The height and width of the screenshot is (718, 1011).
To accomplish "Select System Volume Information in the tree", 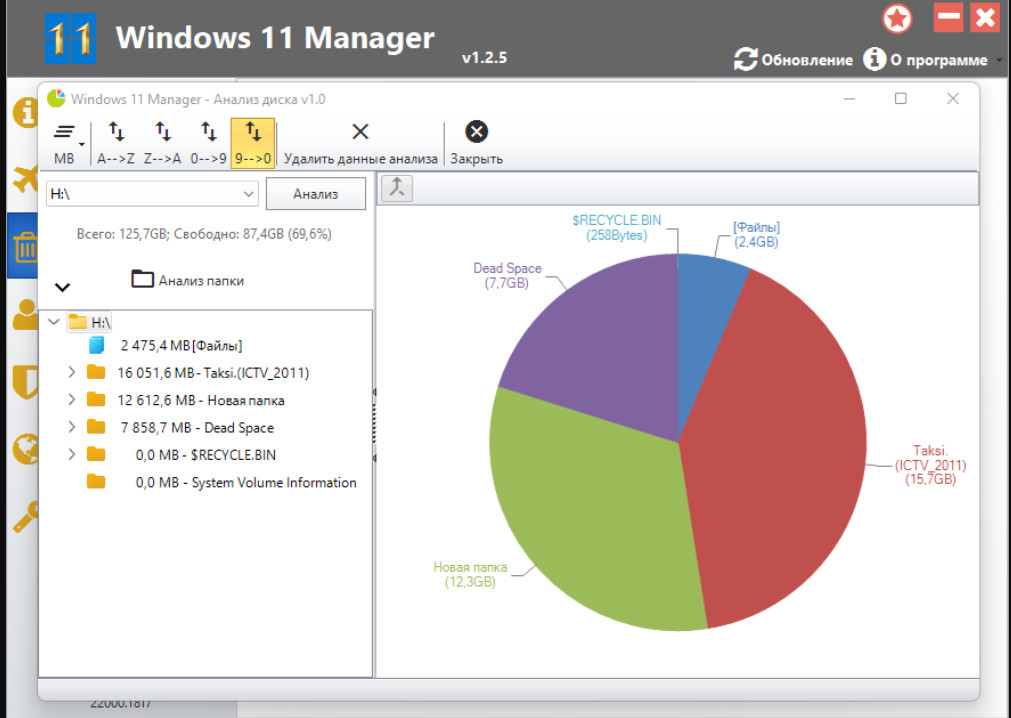I will (246, 482).
